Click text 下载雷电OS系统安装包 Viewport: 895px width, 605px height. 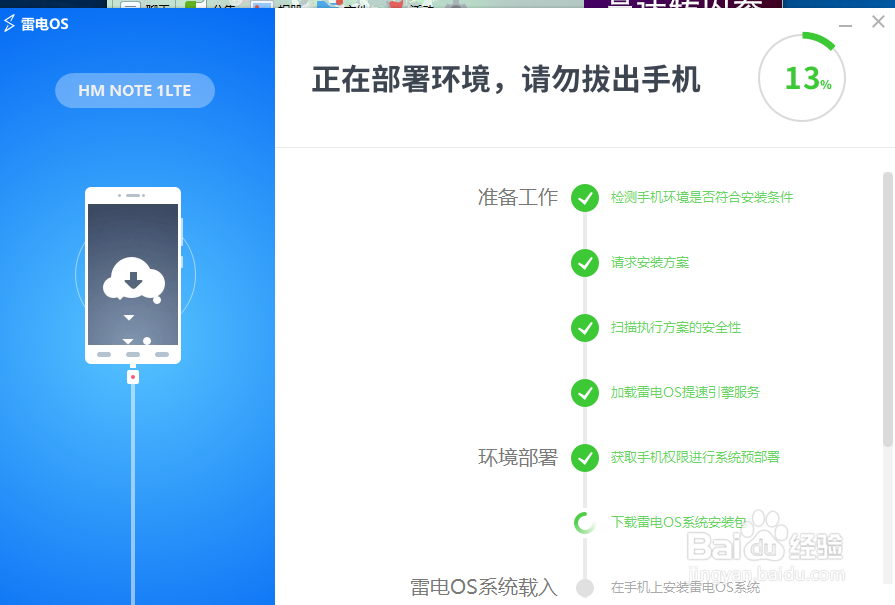coord(679,522)
